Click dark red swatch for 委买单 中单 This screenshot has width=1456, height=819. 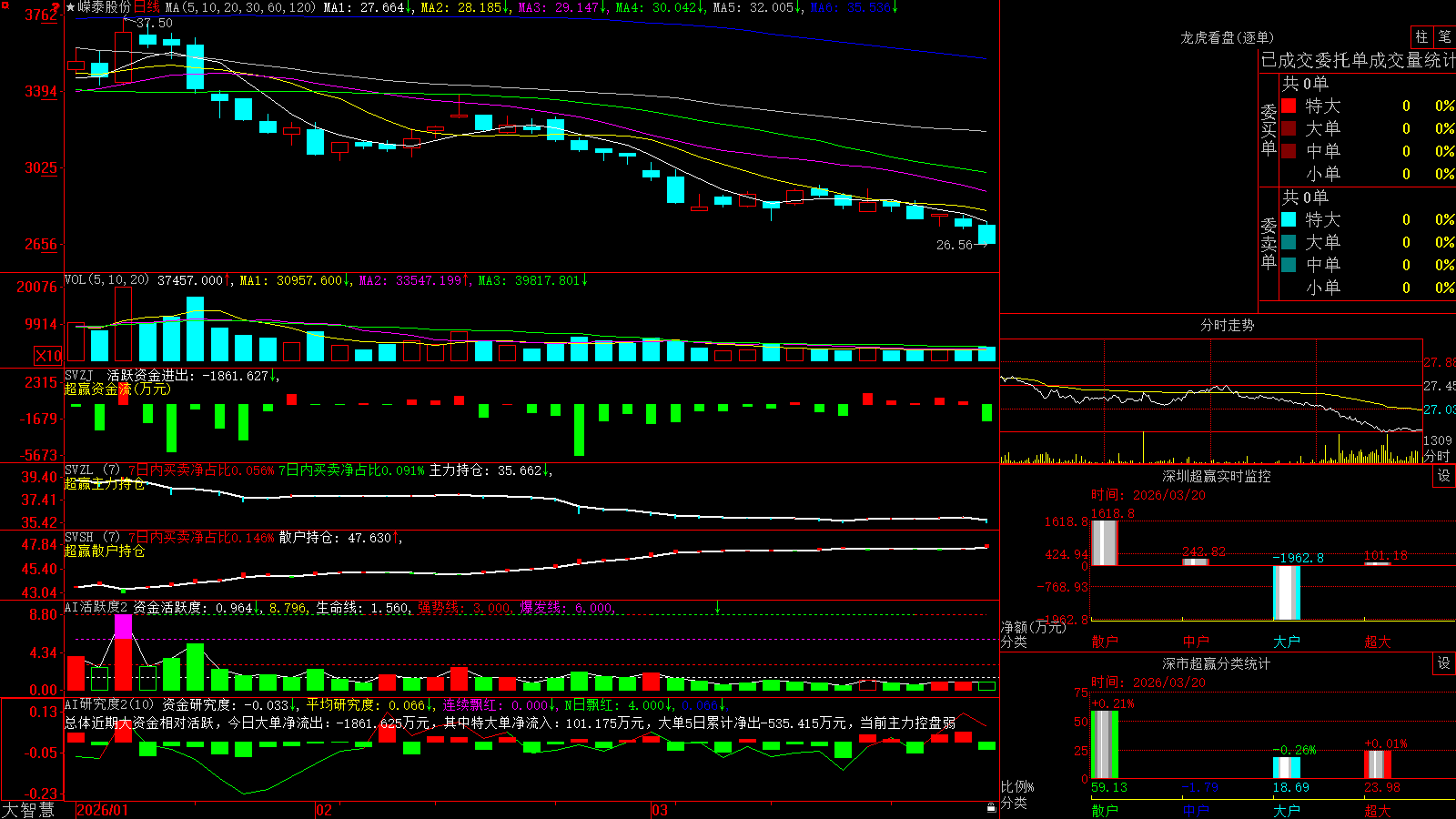click(x=1289, y=151)
